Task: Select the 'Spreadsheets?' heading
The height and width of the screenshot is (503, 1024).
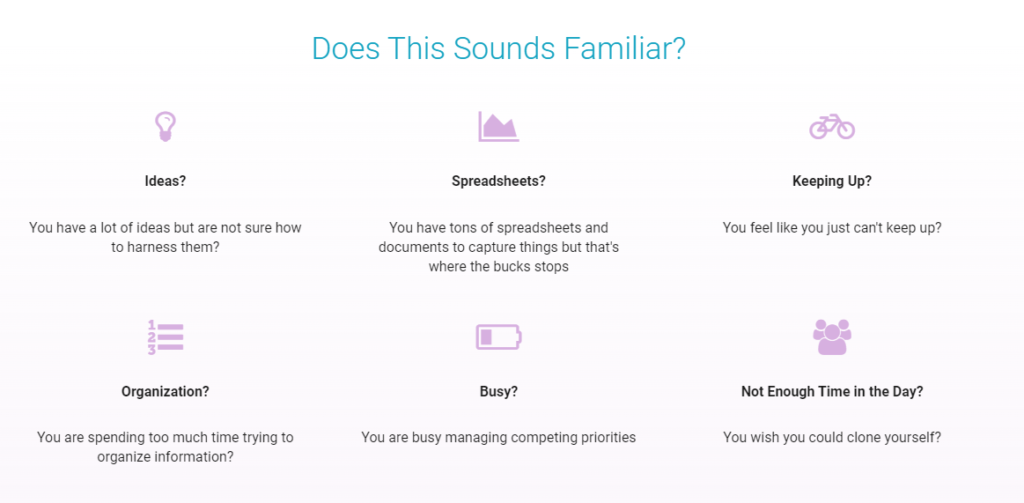Action: (498, 181)
